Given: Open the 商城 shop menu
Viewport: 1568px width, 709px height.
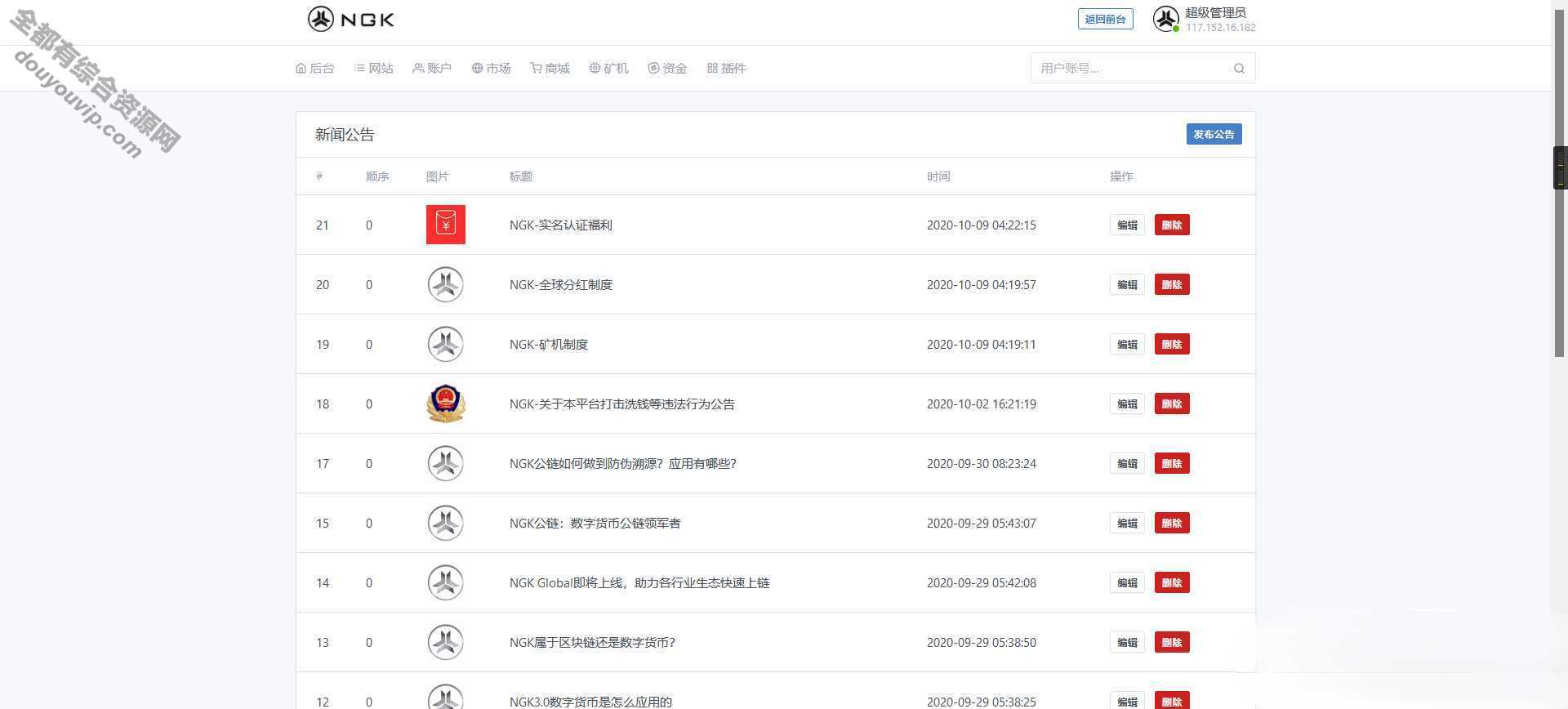Looking at the screenshot, I should 550,68.
